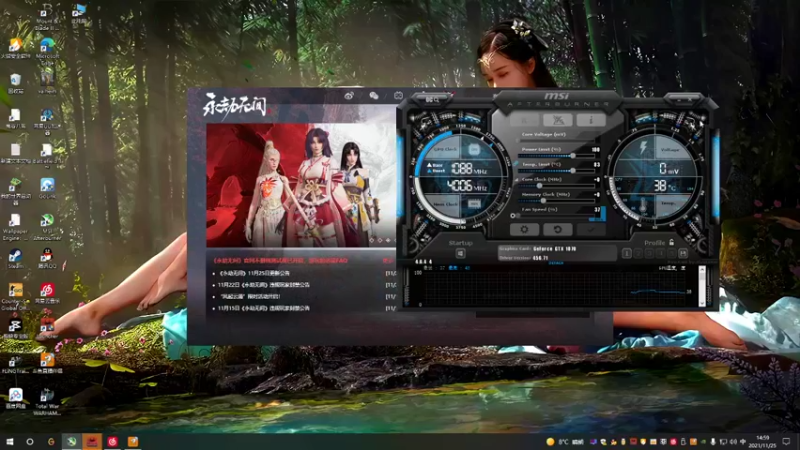Image resolution: width=800 pixels, height=450 pixels.
Task: Open the Weibo icon in game launcher
Action: coord(348,95)
